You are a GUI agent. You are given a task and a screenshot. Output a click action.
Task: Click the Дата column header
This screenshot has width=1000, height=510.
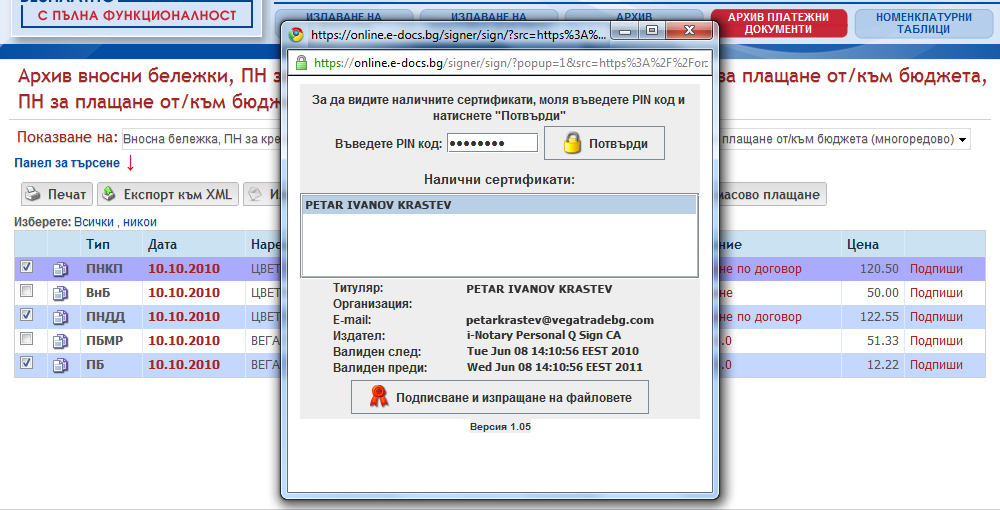pos(162,244)
